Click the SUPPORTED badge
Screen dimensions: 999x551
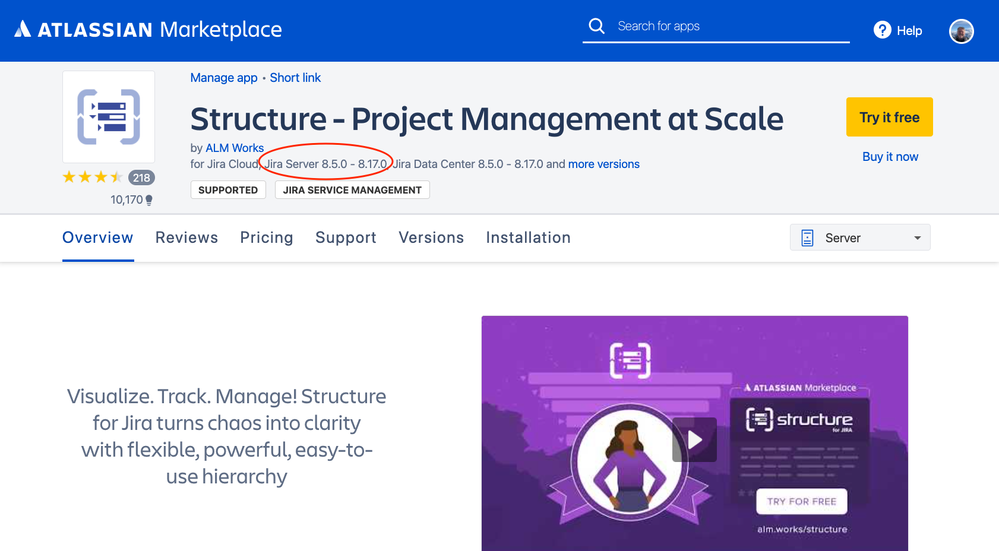[x=228, y=190]
